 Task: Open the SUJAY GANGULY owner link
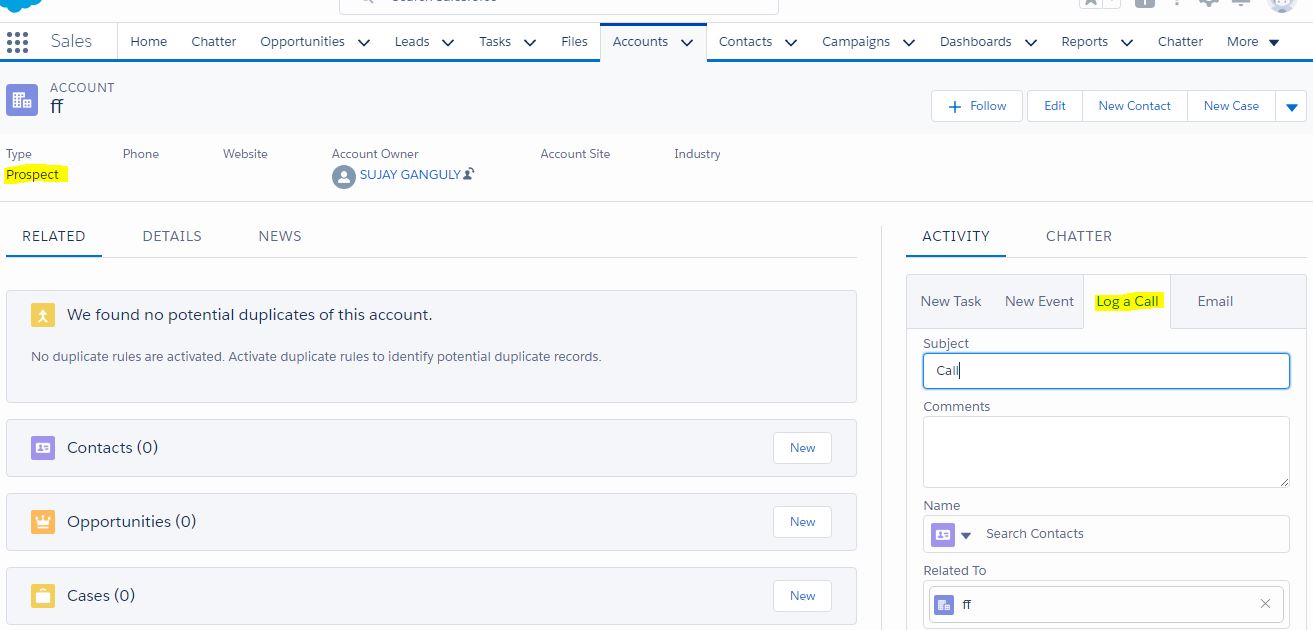(x=410, y=174)
